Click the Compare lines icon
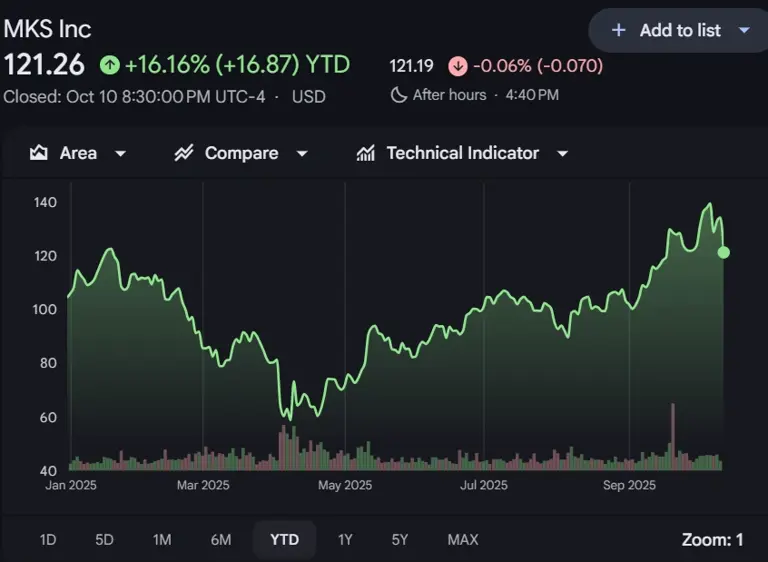The width and height of the screenshot is (768, 562). (184, 153)
